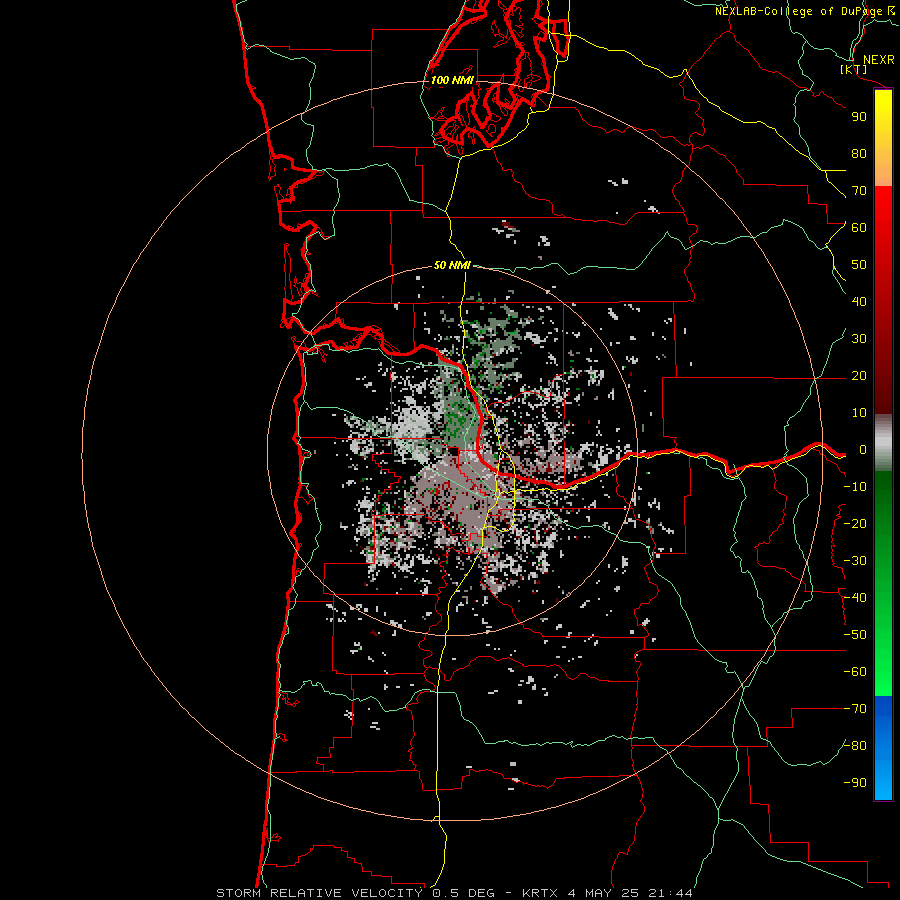Click the STORM RELATIVE VELOCITY caption text
Image resolution: width=900 pixels, height=900 pixels.
click(x=319, y=893)
